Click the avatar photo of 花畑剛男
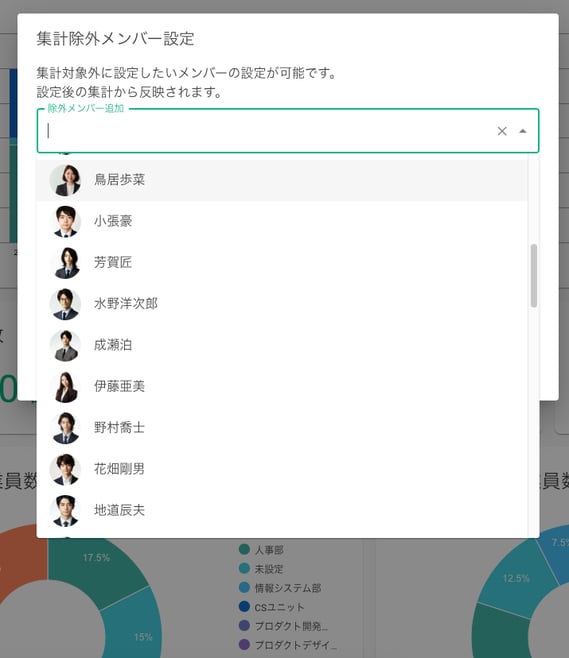Image resolution: width=569 pixels, height=658 pixels. click(65, 469)
